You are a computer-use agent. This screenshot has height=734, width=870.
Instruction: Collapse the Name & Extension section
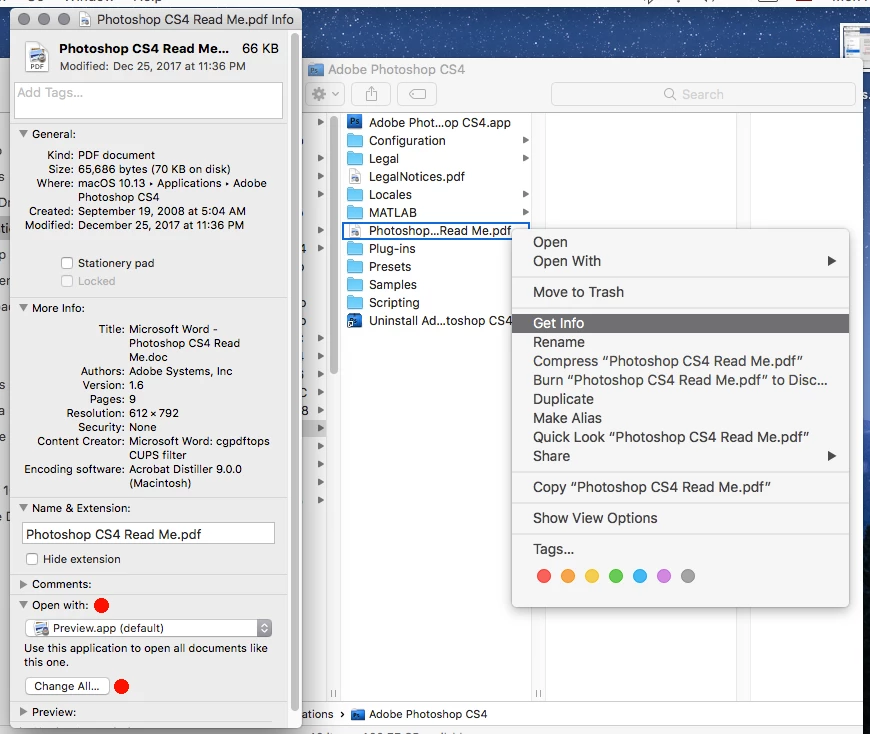23,508
